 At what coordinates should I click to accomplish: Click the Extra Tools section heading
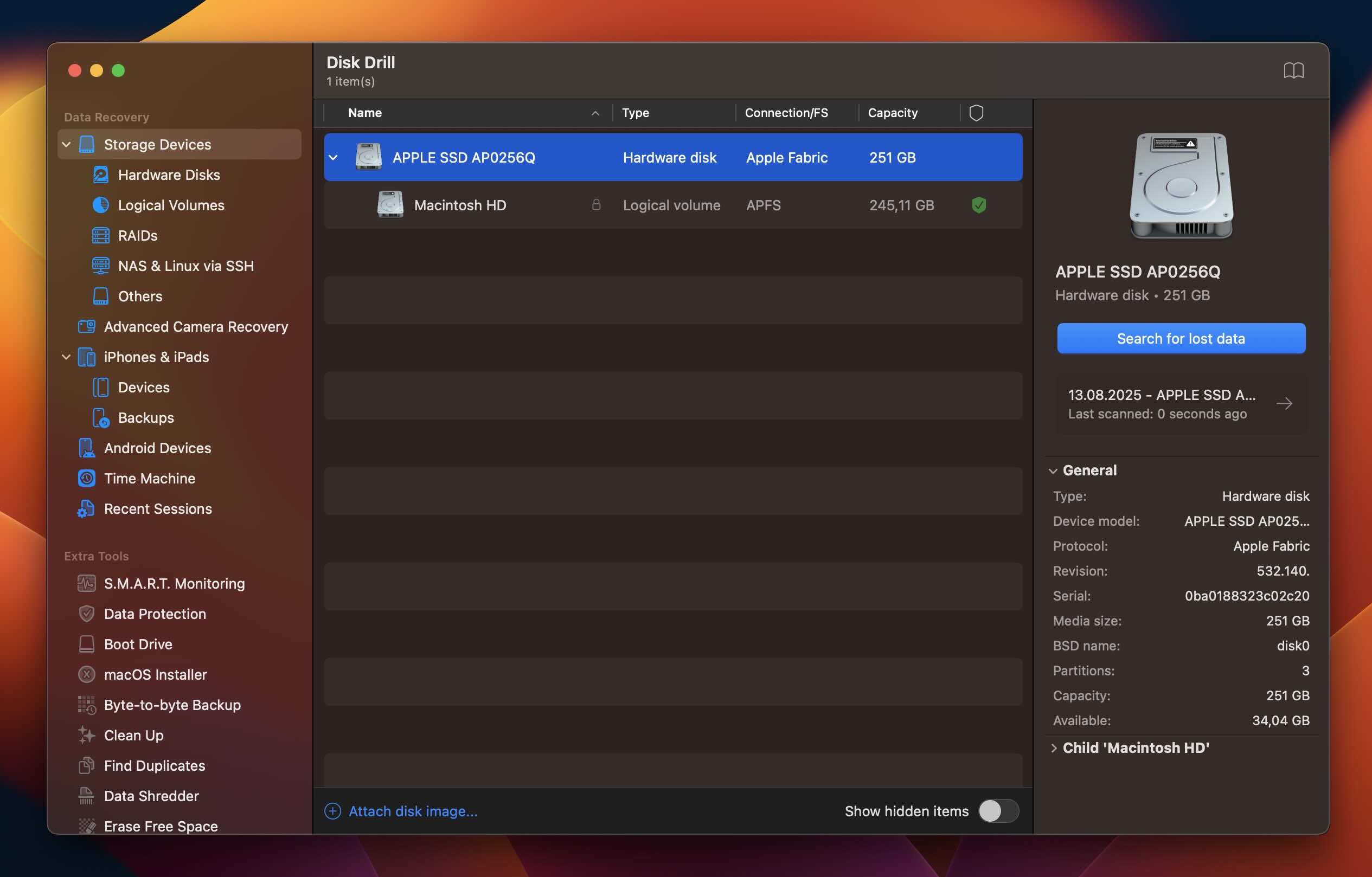(x=97, y=556)
